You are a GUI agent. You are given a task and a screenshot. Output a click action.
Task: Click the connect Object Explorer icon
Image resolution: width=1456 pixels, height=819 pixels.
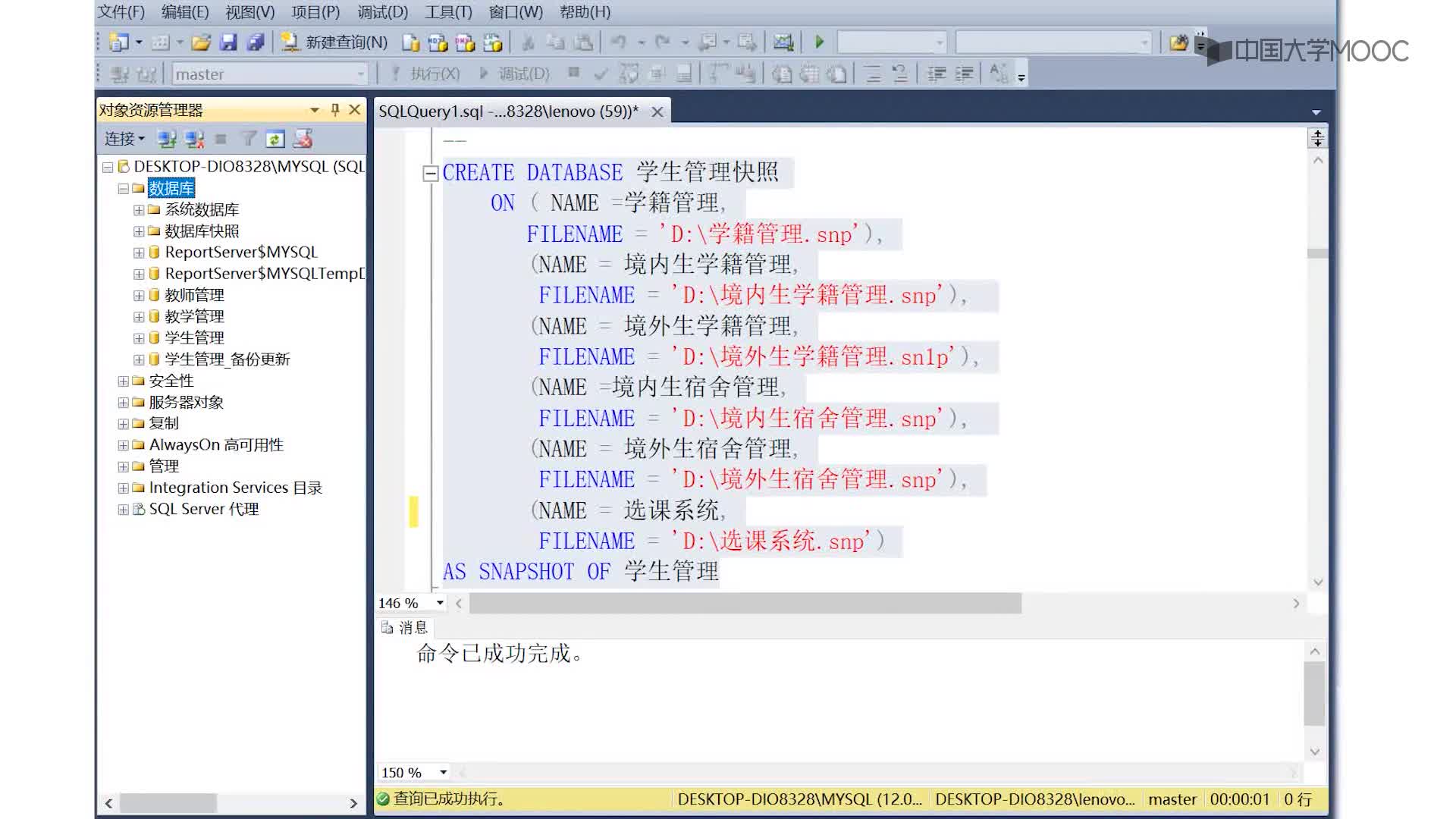tap(166, 139)
